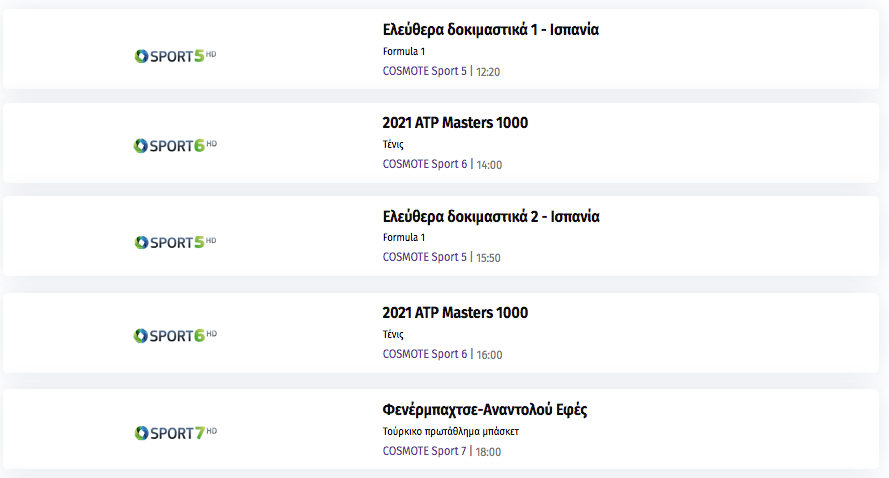
Task: Open Ελεύθερα δοκιμαστικά 2 - Ισπανία title
Action: click(490, 216)
